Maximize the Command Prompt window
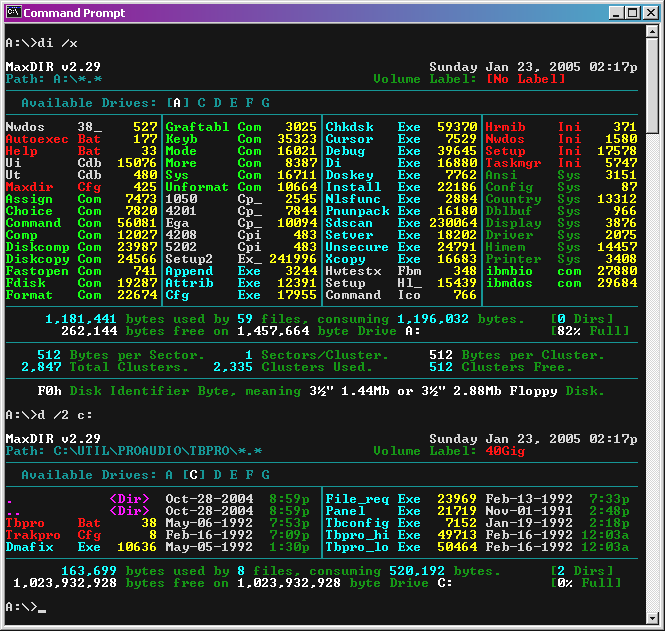The height and width of the screenshot is (631, 665). pyautogui.click(x=633, y=13)
